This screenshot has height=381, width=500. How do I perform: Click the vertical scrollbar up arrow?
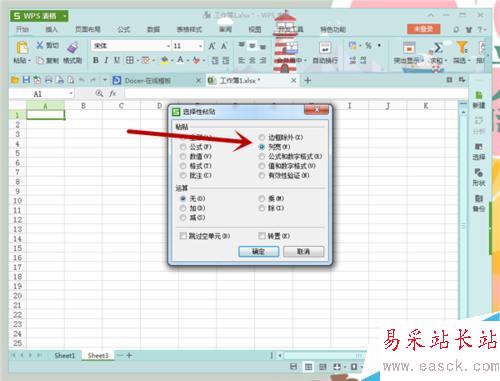point(463,112)
